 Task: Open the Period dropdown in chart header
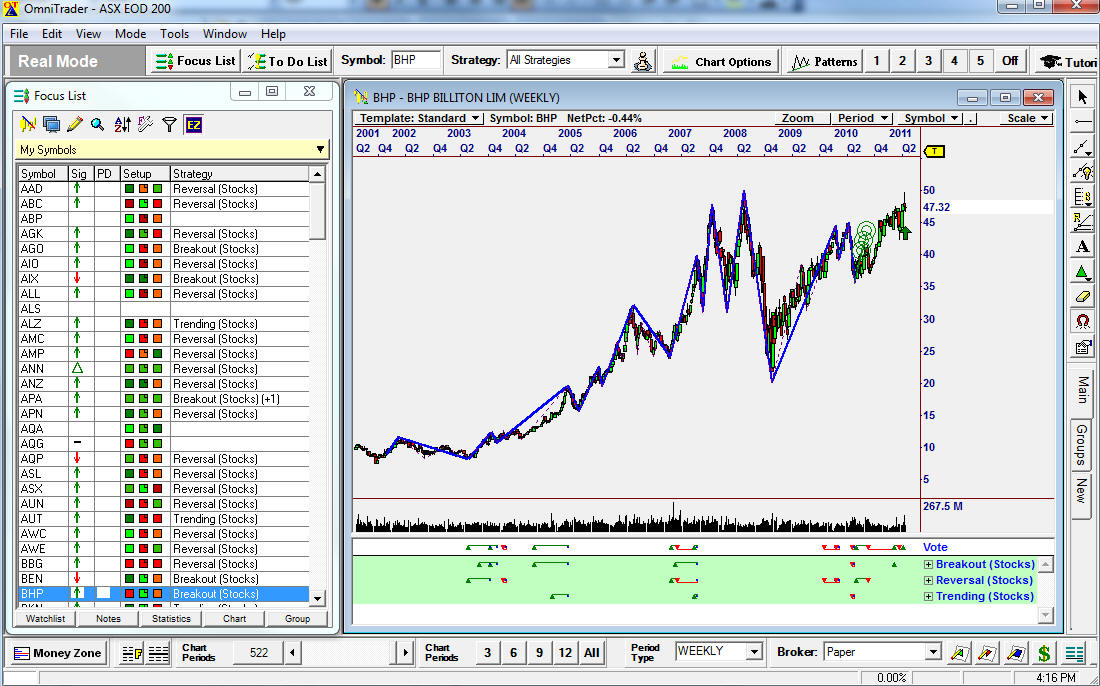[x=862, y=118]
